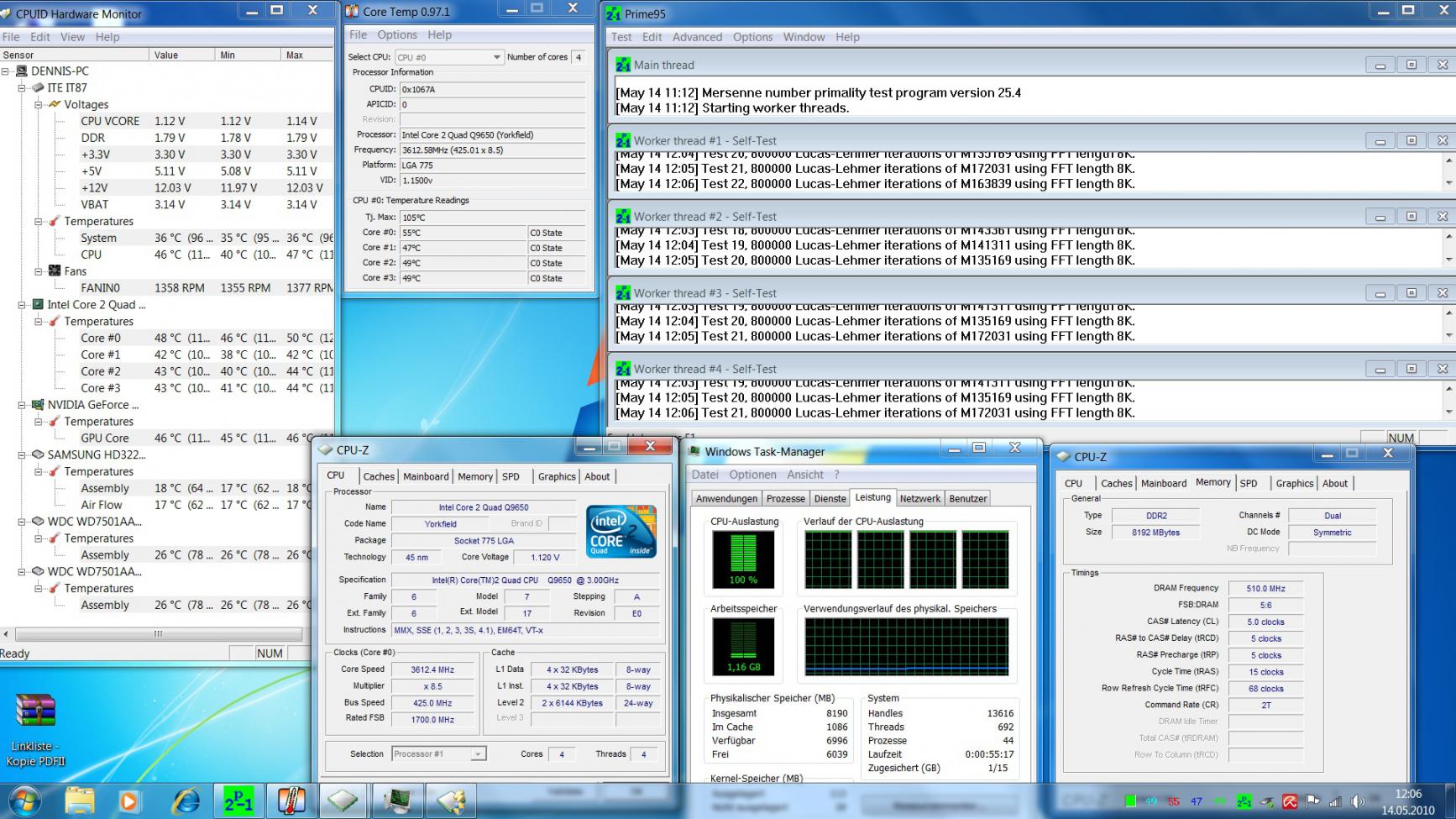Click the DRAM Frequency 510.0 MHz field
The height and width of the screenshot is (819, 1456).
pos(1265,588)
